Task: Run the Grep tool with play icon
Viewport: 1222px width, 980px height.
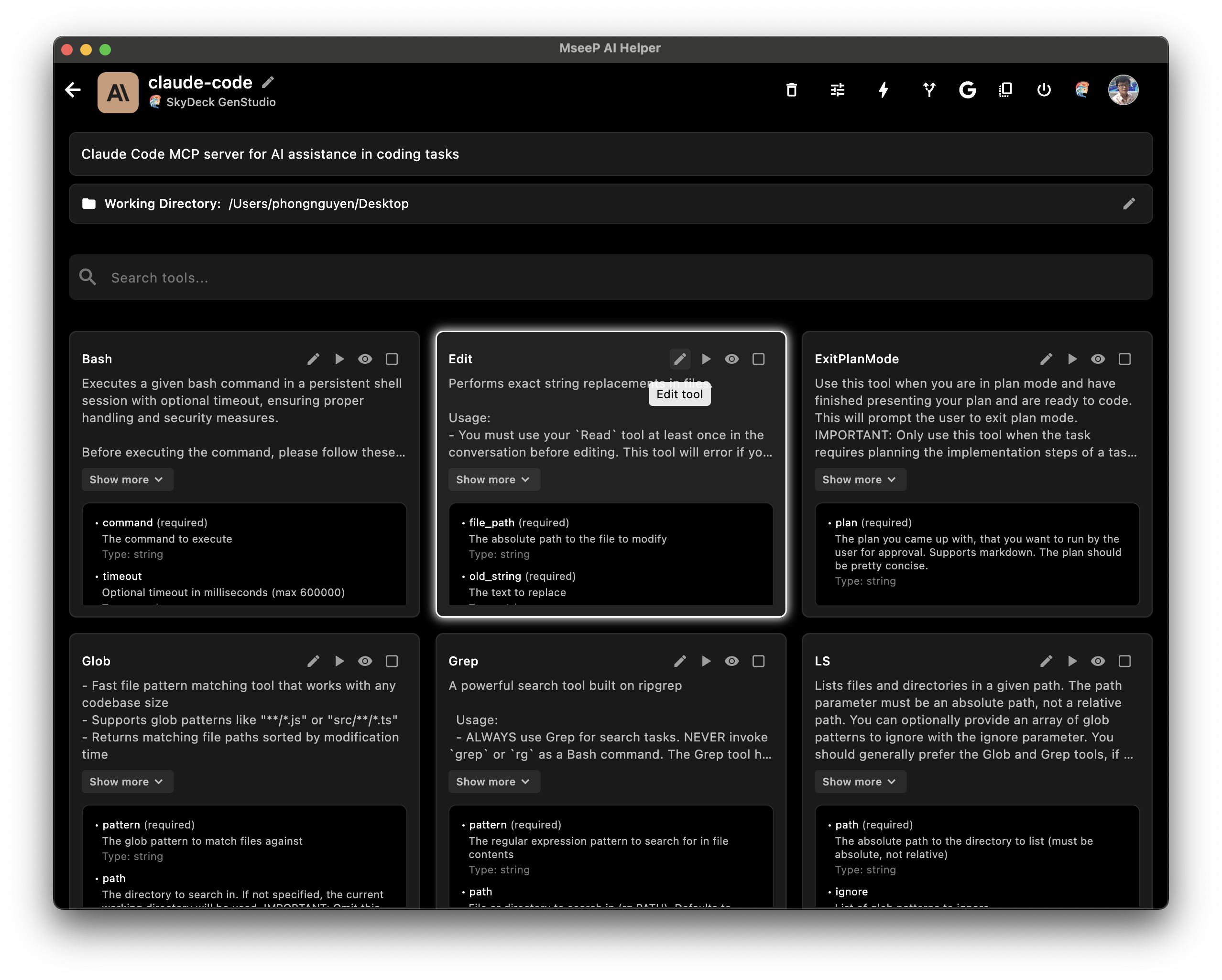Action: point(706,661)
